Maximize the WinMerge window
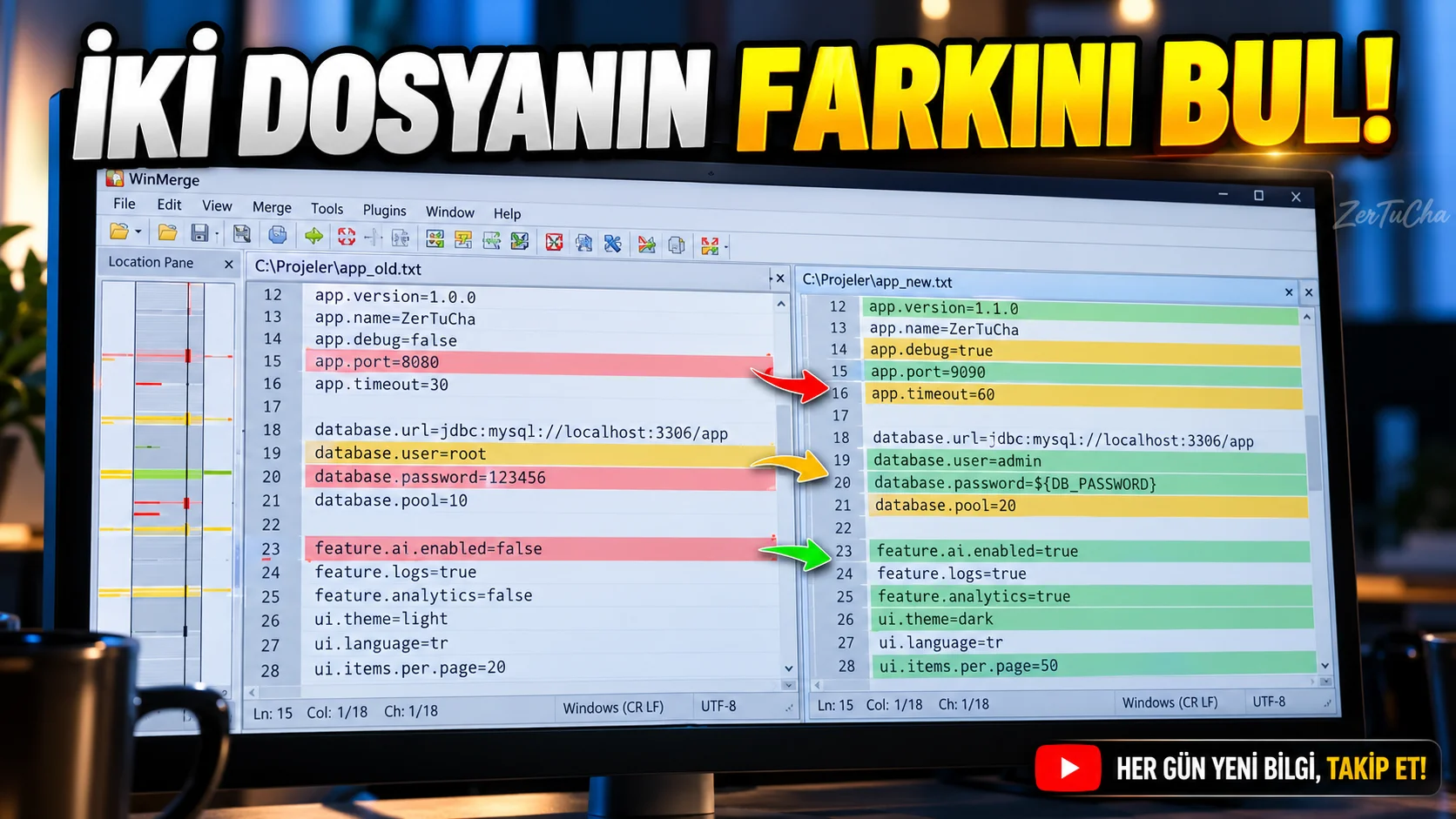Image resolution: width=1456 pixels, height=819 pixels. pyautogui.click(x=1258, y=196)
